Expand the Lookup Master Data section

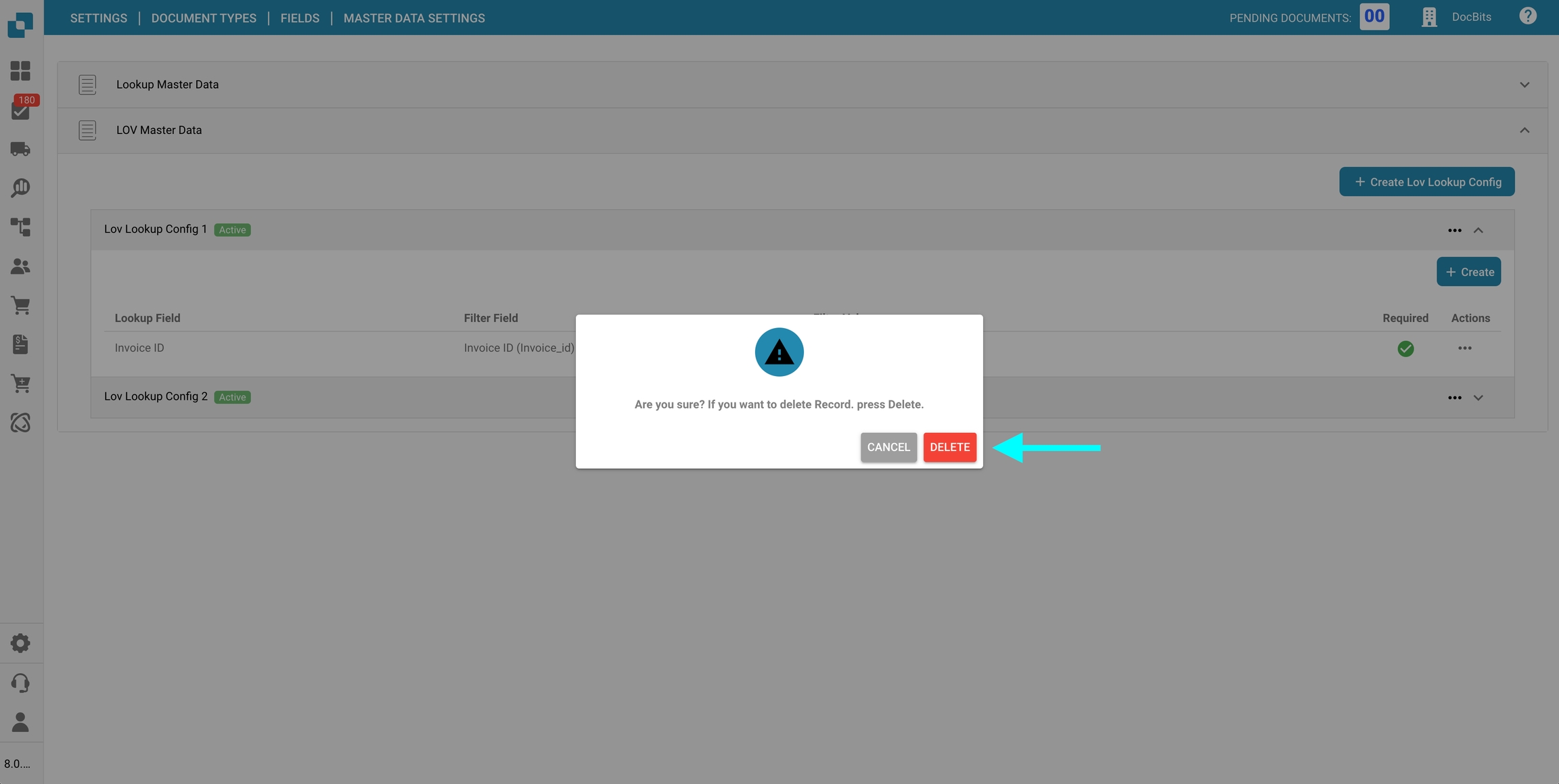point(1524,85)
